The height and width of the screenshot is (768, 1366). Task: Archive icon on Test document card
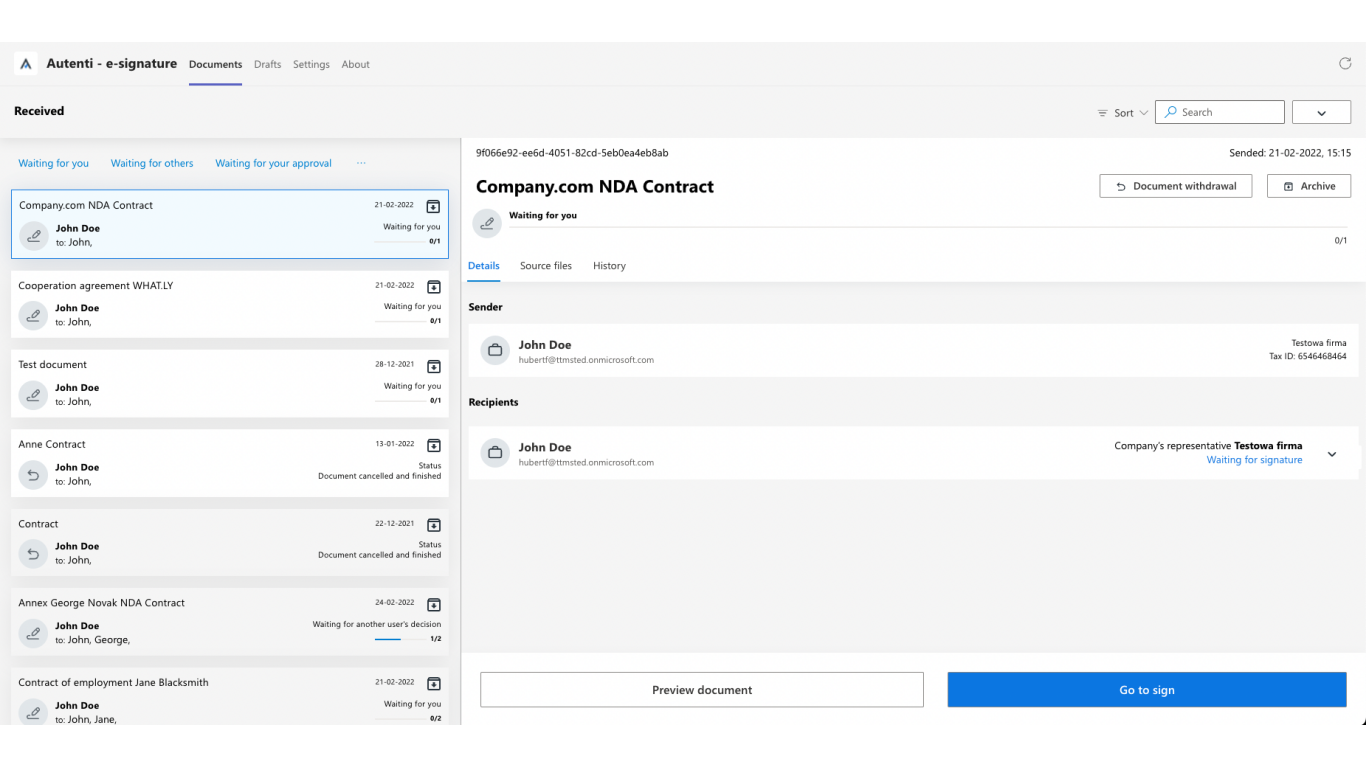(x=433, y=366)
